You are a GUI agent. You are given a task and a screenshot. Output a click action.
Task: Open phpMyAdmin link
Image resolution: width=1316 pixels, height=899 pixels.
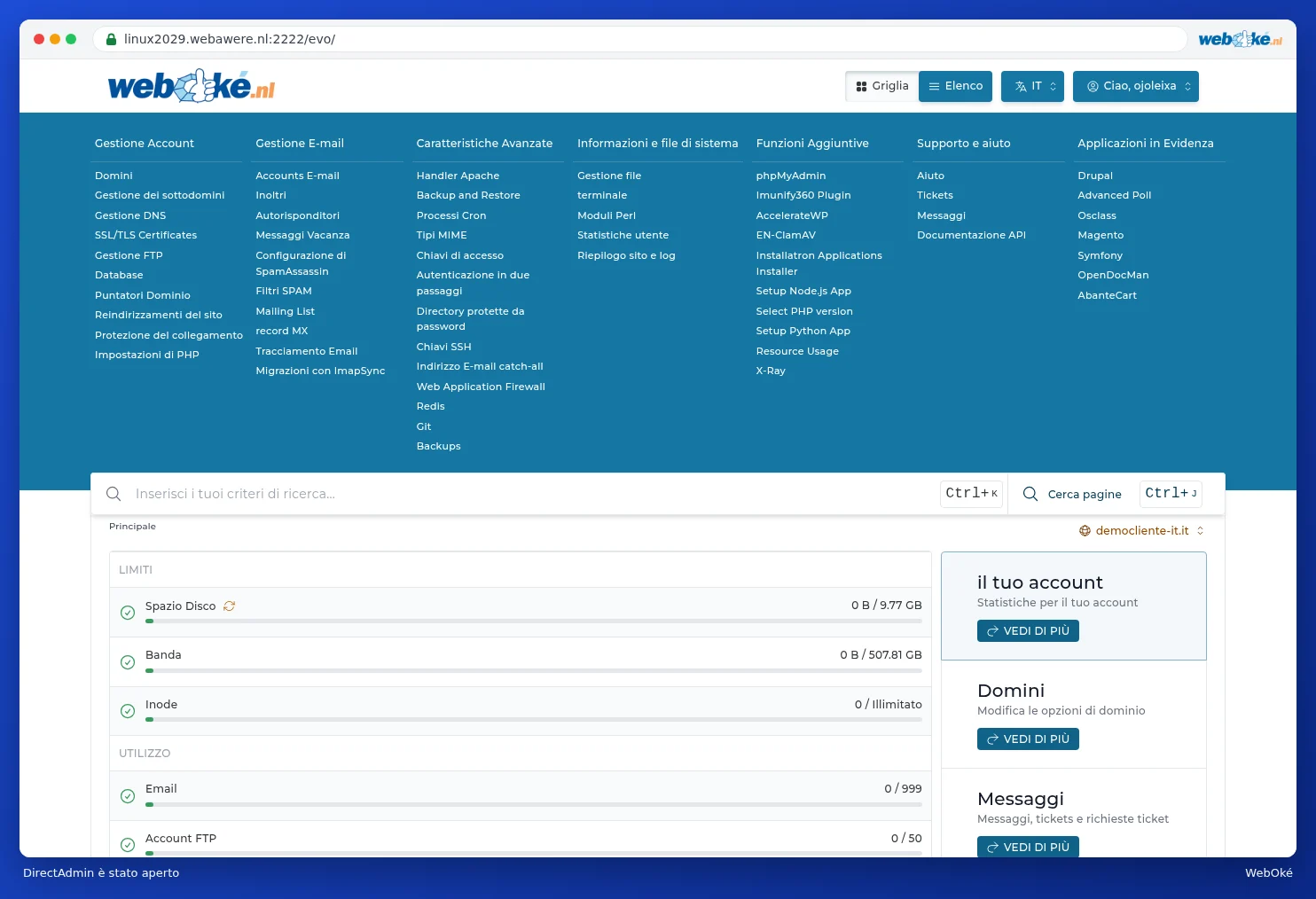[791, 176]
